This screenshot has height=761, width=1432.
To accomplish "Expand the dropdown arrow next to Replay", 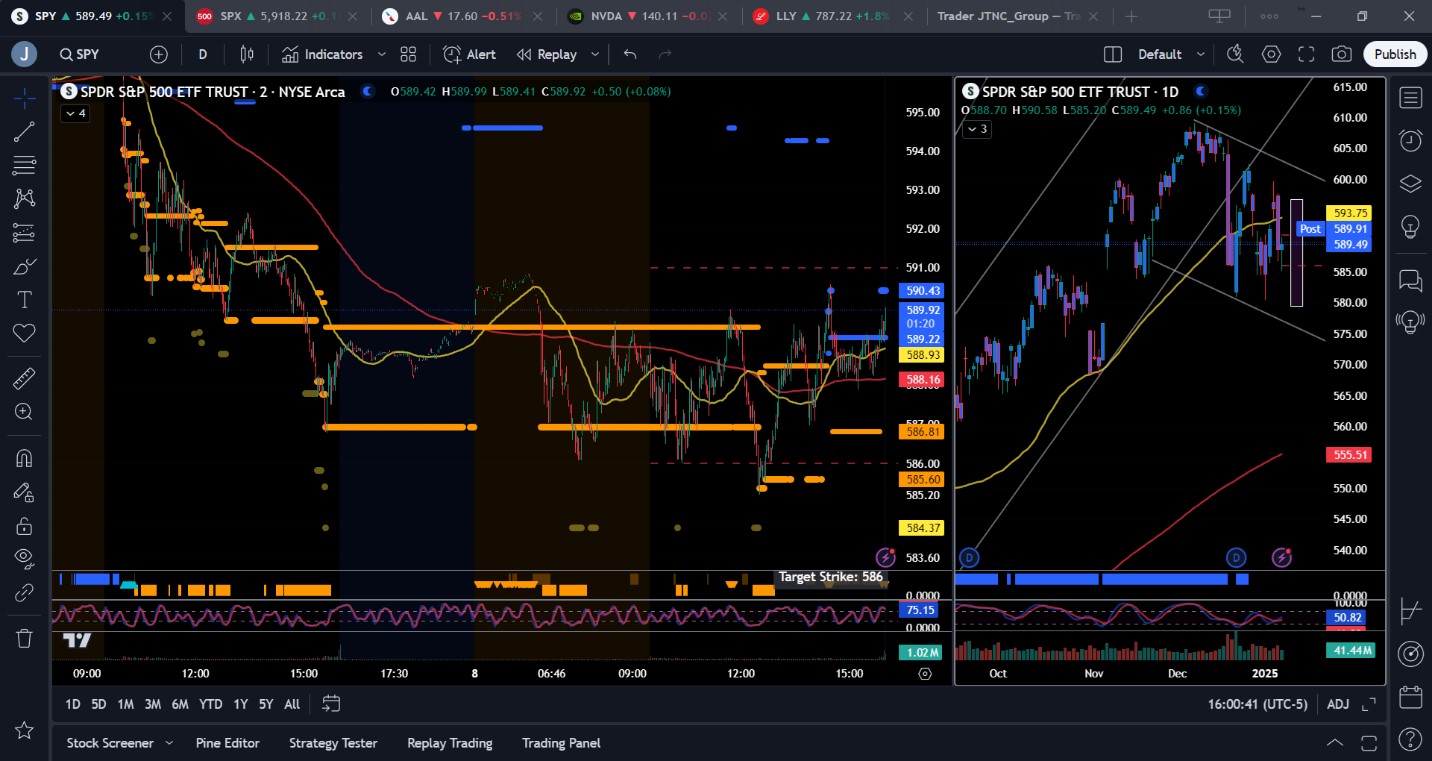I will pyautogui.click(x=595, y=54).
